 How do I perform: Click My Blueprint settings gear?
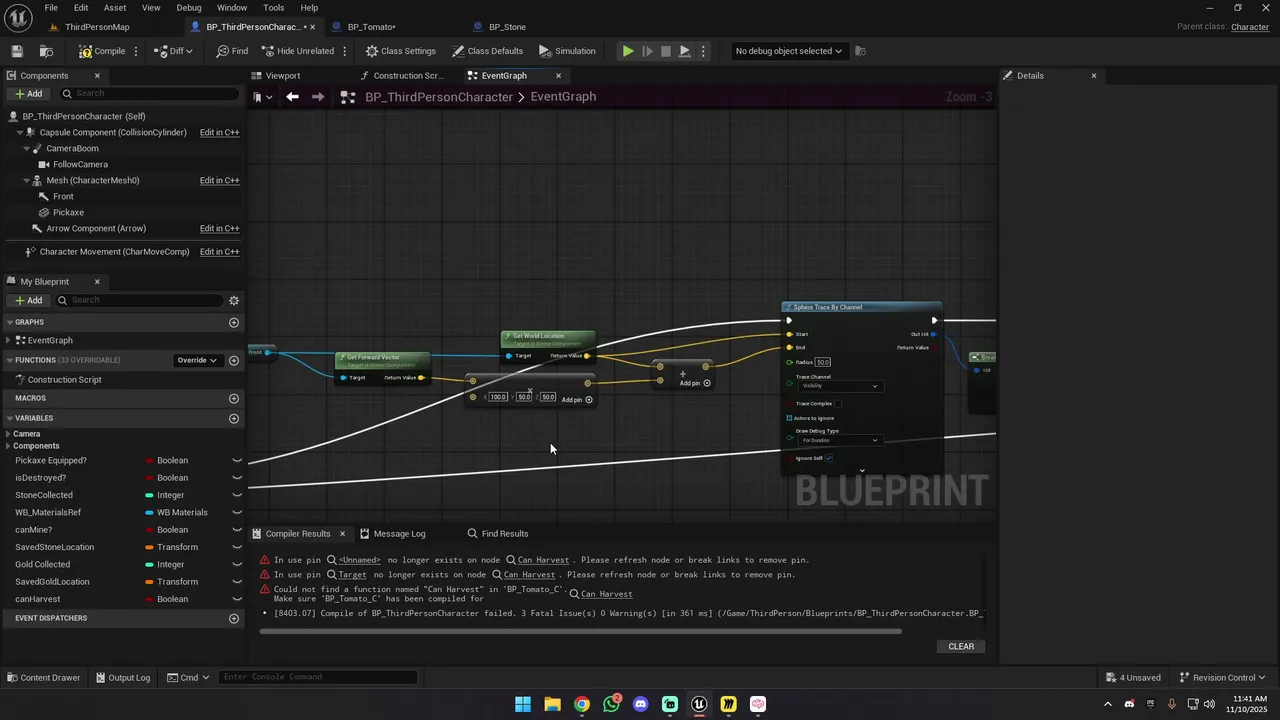(234, 300)
